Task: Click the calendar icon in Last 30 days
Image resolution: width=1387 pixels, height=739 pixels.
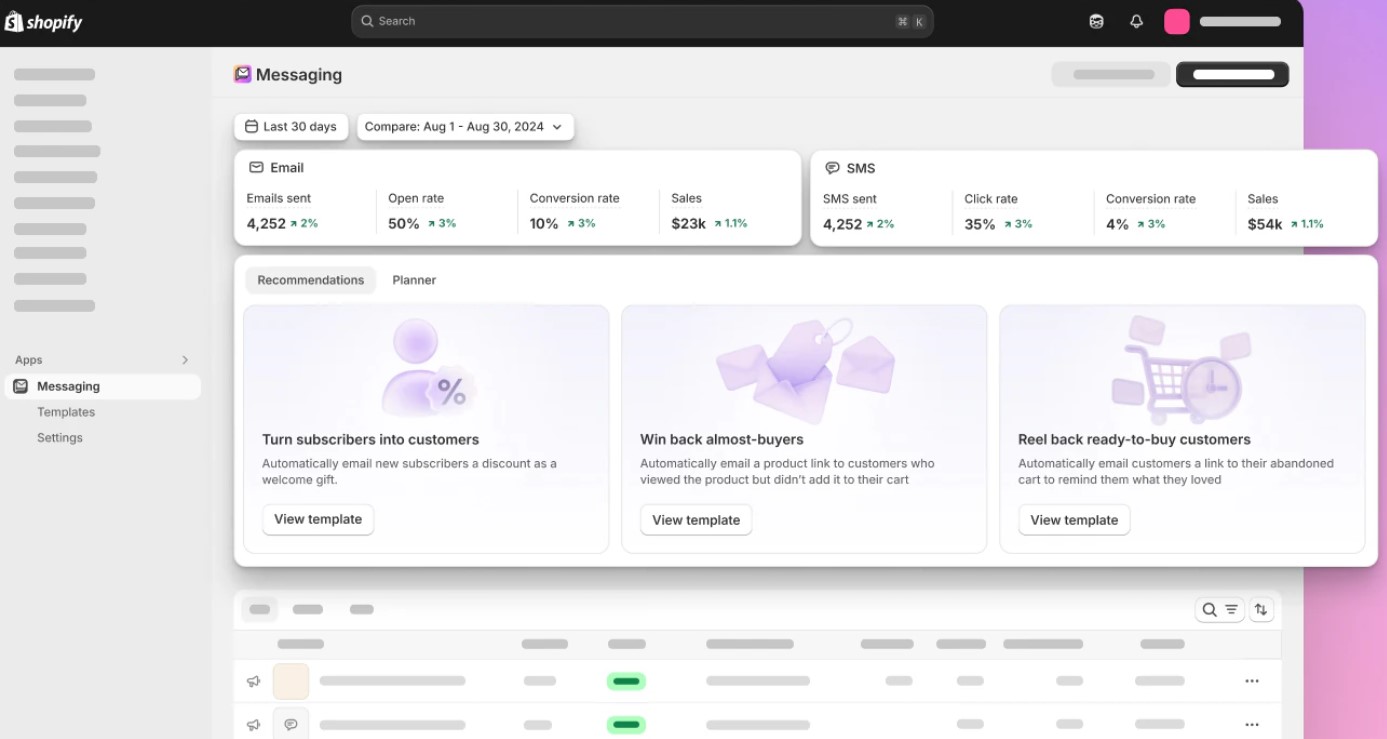Action: (252, 127)
